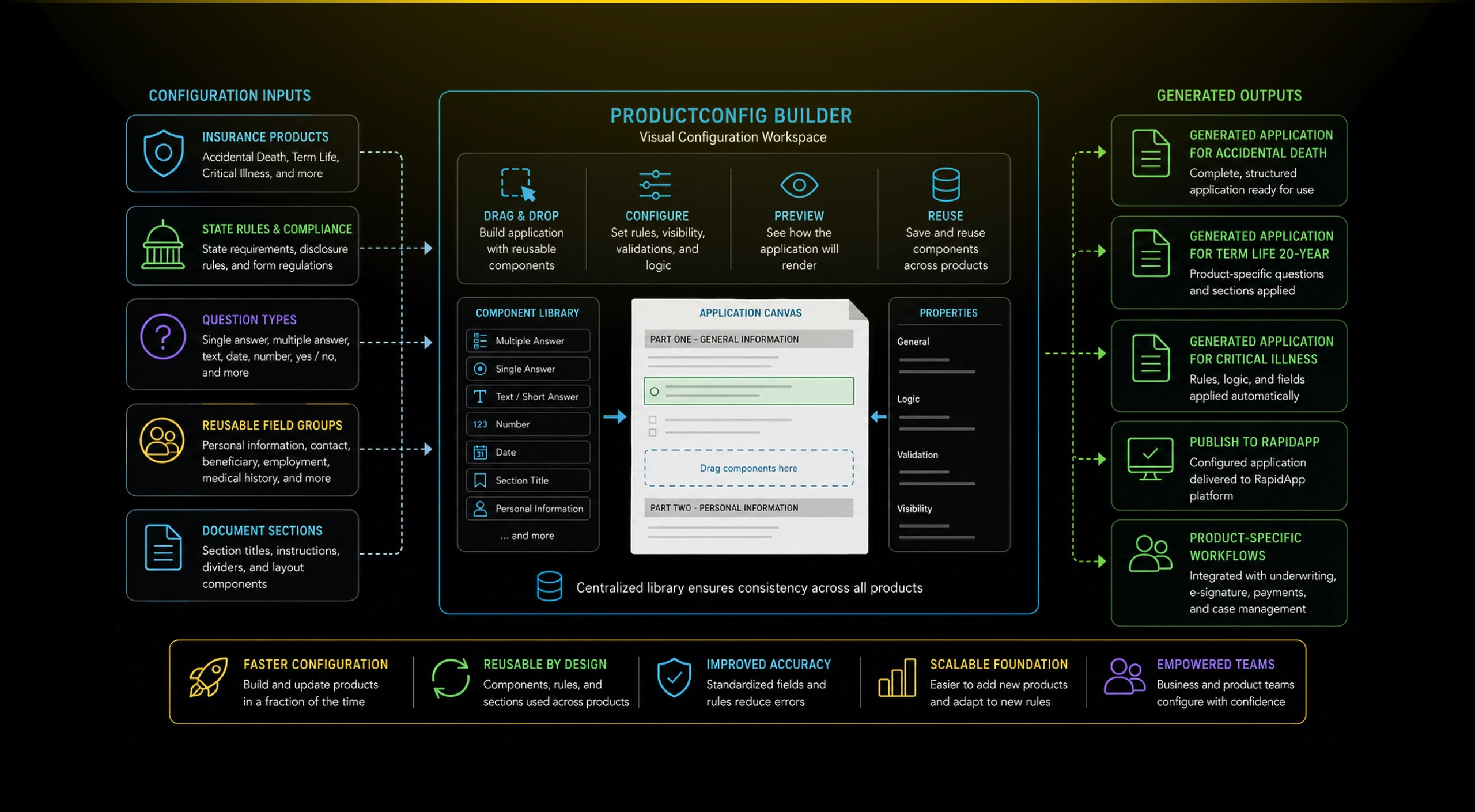
Task: Open the Logic properties section
Action: tap(908, 399)
